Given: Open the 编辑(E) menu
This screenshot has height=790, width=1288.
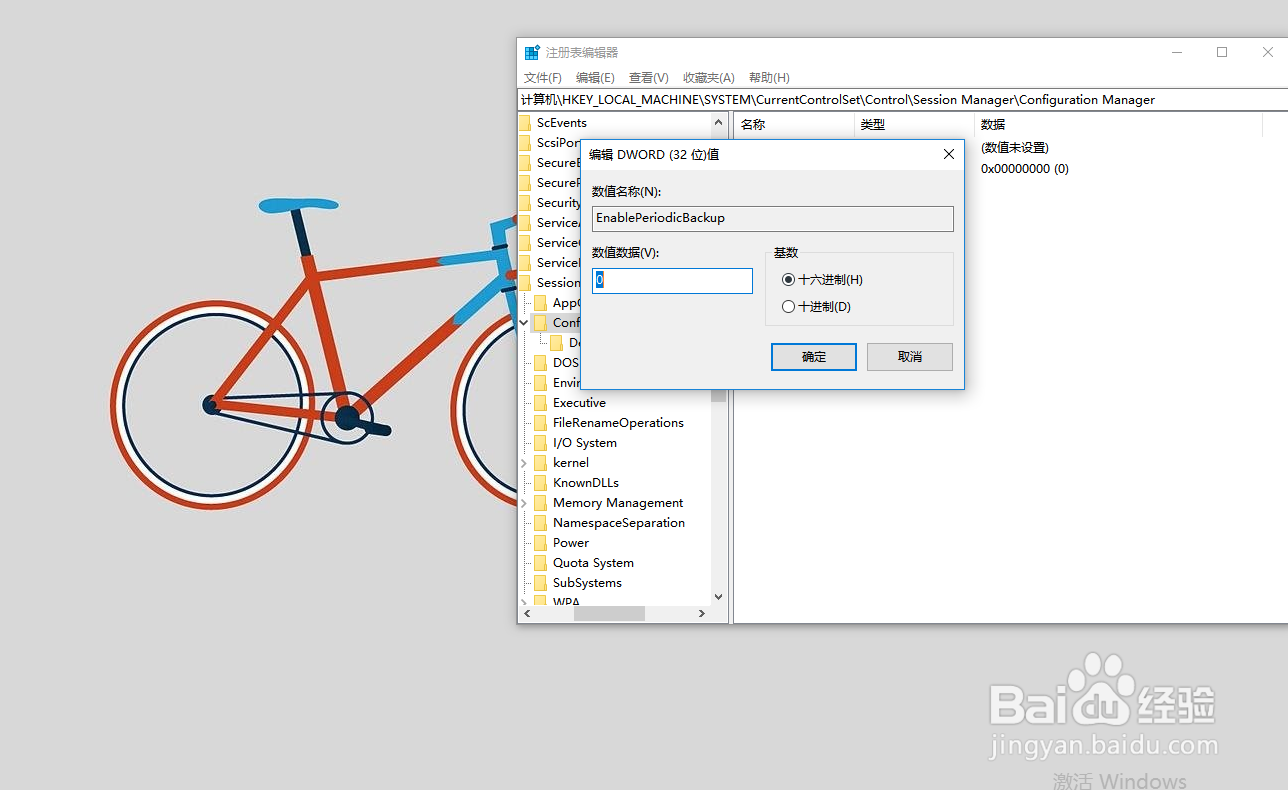Looking at the screenshot, I should tap(595, 78).
